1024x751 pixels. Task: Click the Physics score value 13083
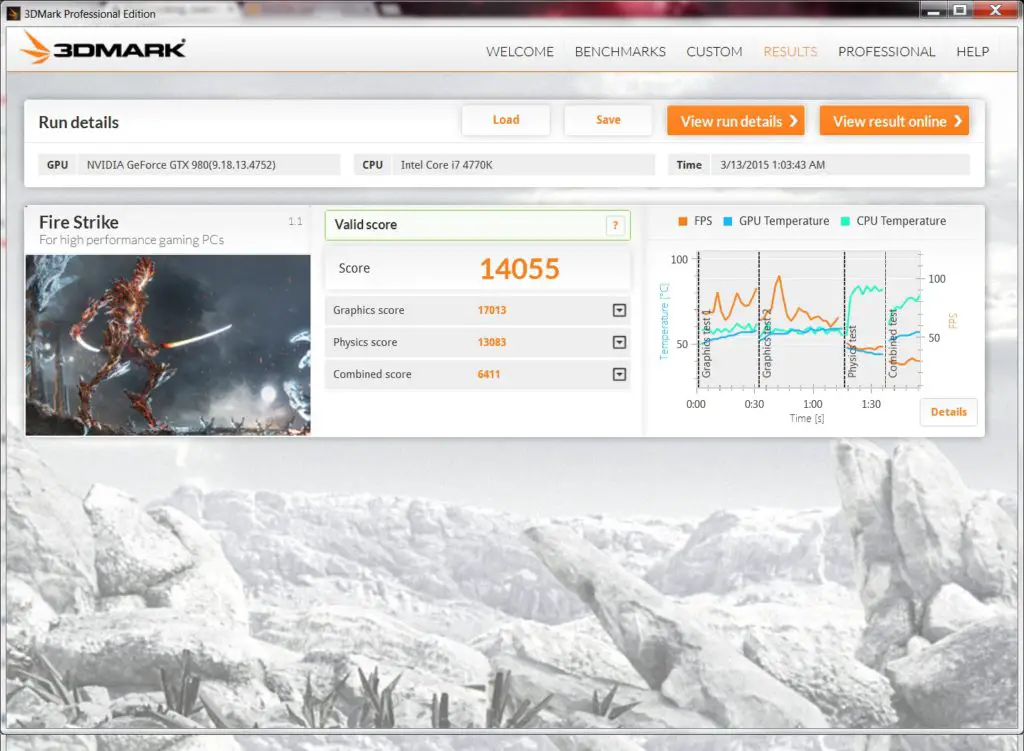tap(492, 342)
